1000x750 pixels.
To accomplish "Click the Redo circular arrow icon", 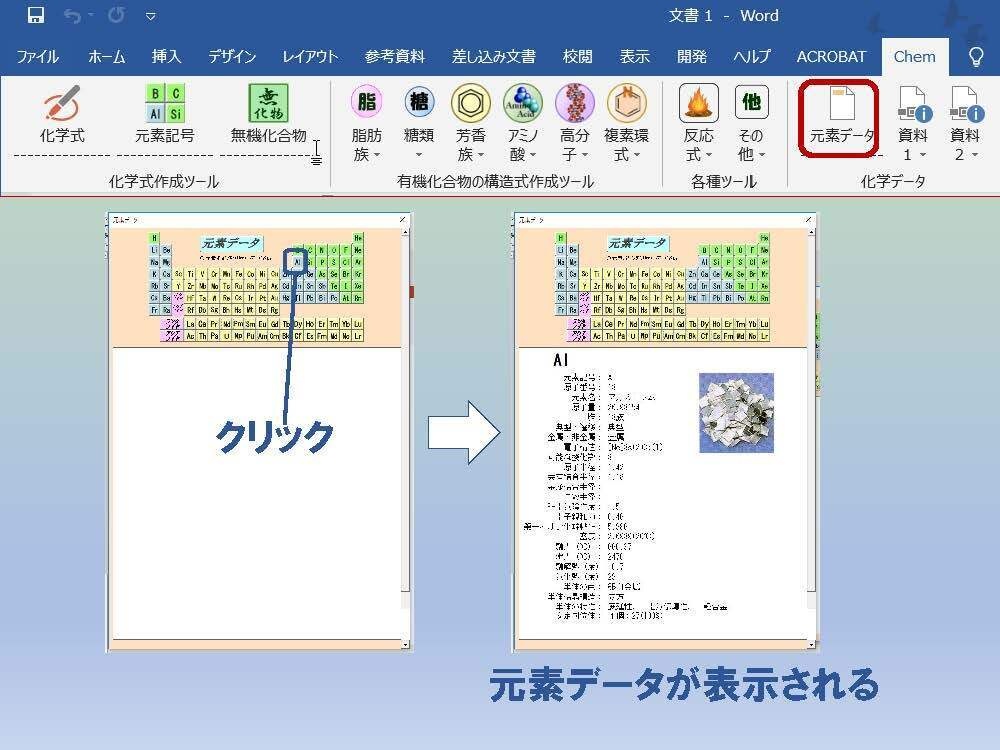I will tap(116, 15).
